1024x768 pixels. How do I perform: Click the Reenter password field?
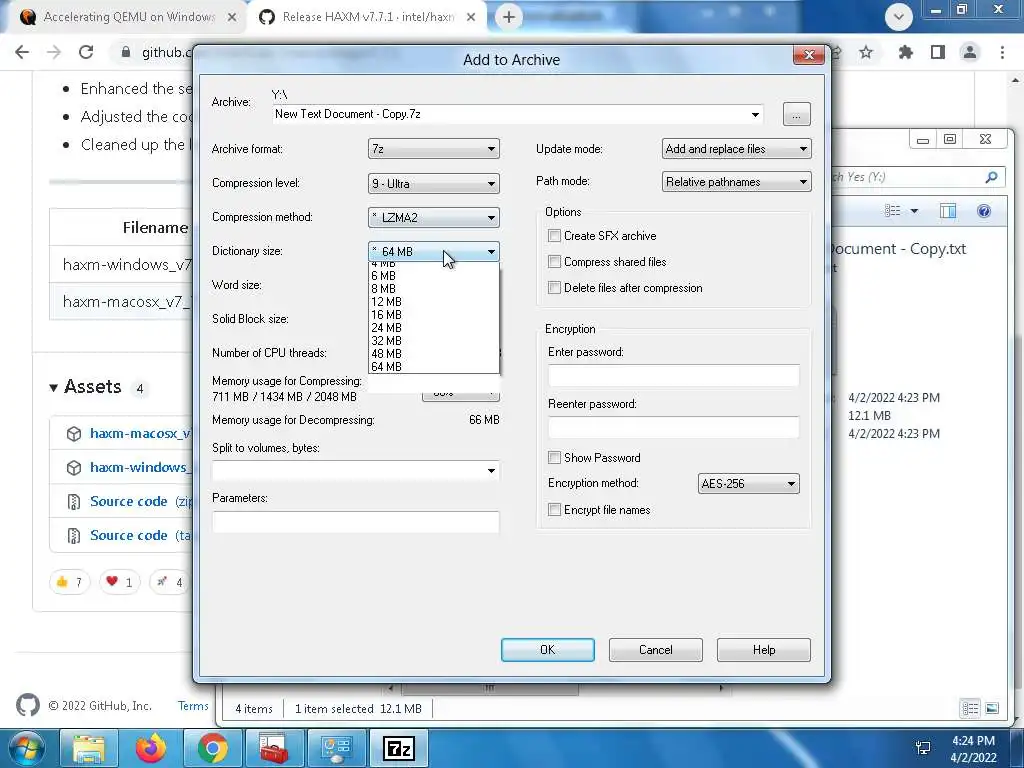tap(673, 427)
